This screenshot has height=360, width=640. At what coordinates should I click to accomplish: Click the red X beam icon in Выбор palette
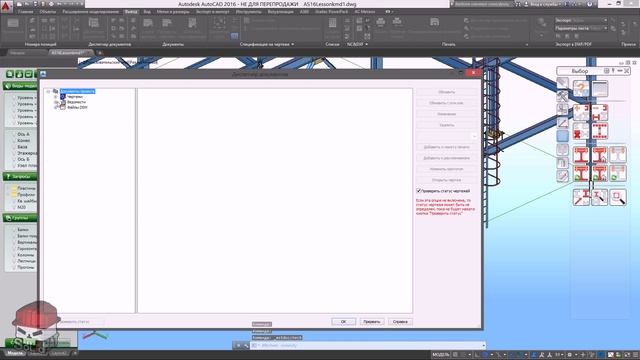tap(581, 131)
